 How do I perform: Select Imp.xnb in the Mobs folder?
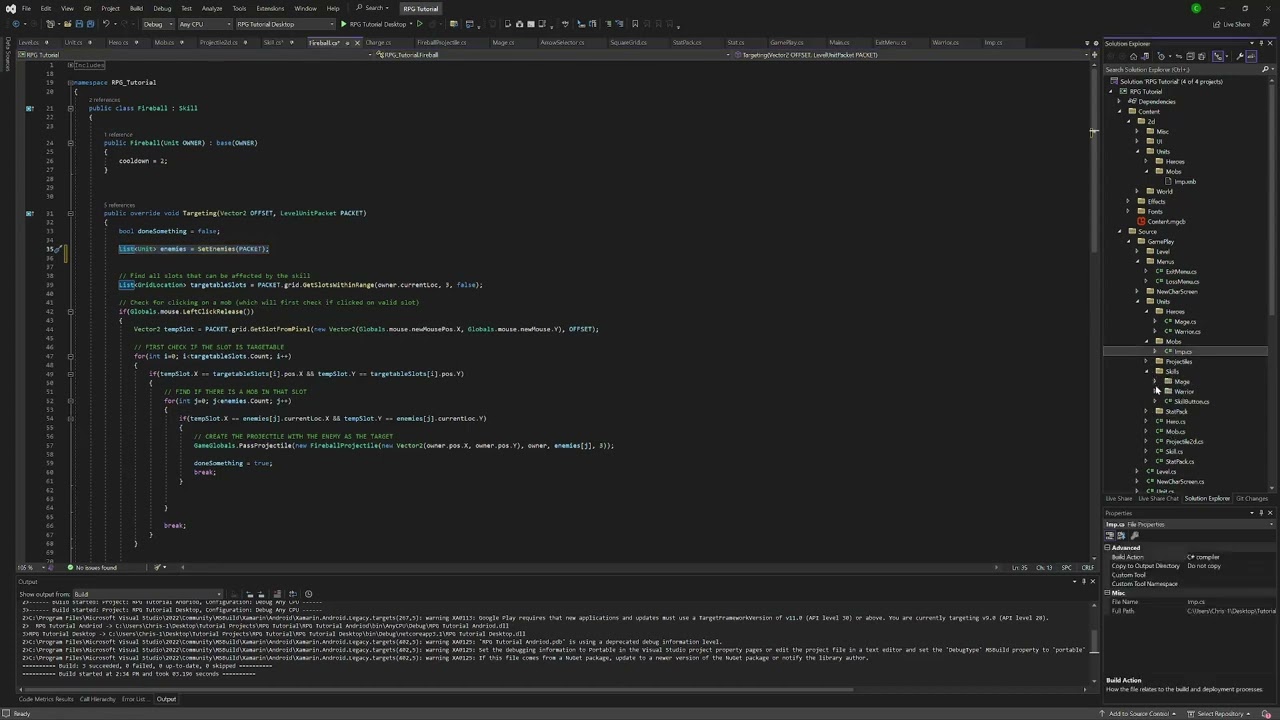point(1185,181)
